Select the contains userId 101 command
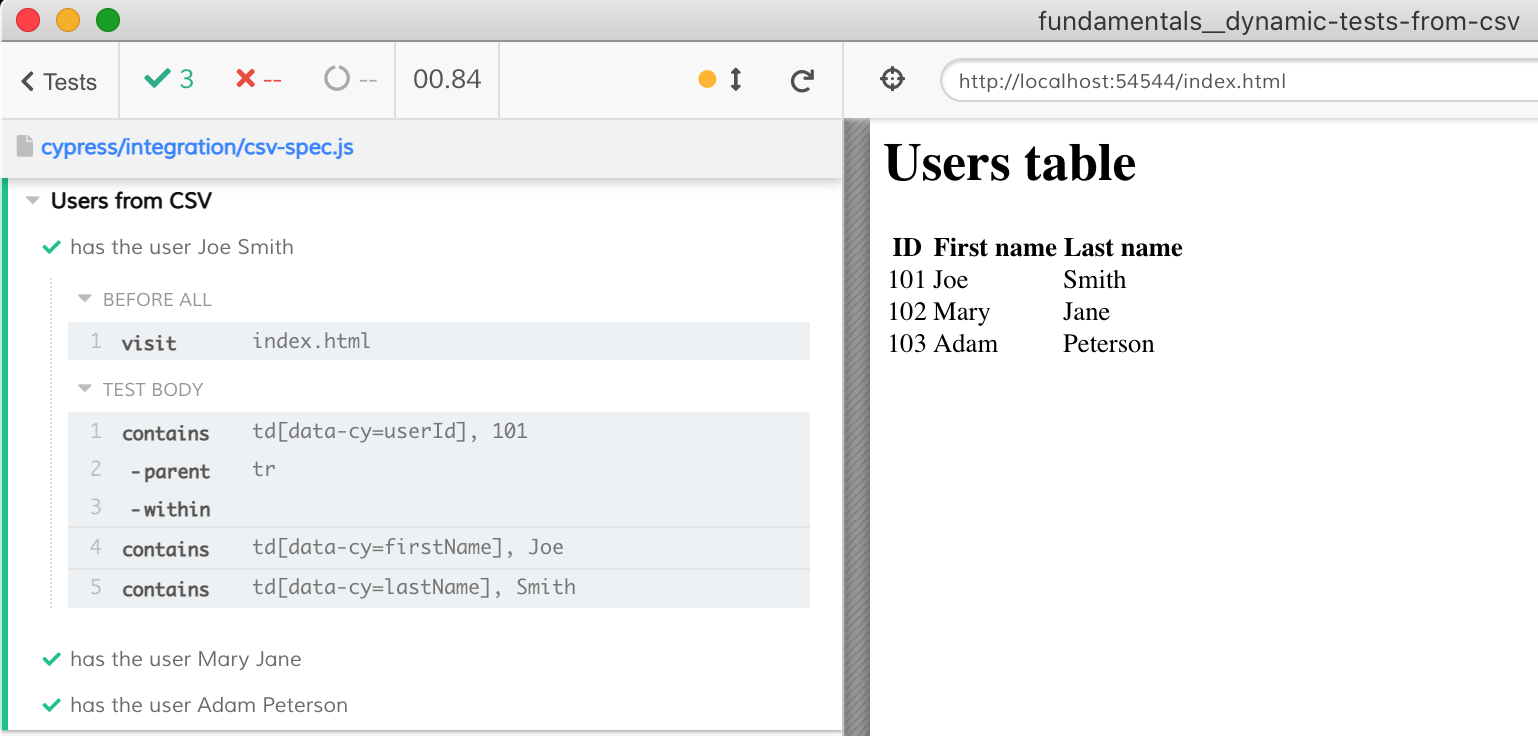This screenshot has height=736, width=1538. pyautogui.click(x=438, y=432)
